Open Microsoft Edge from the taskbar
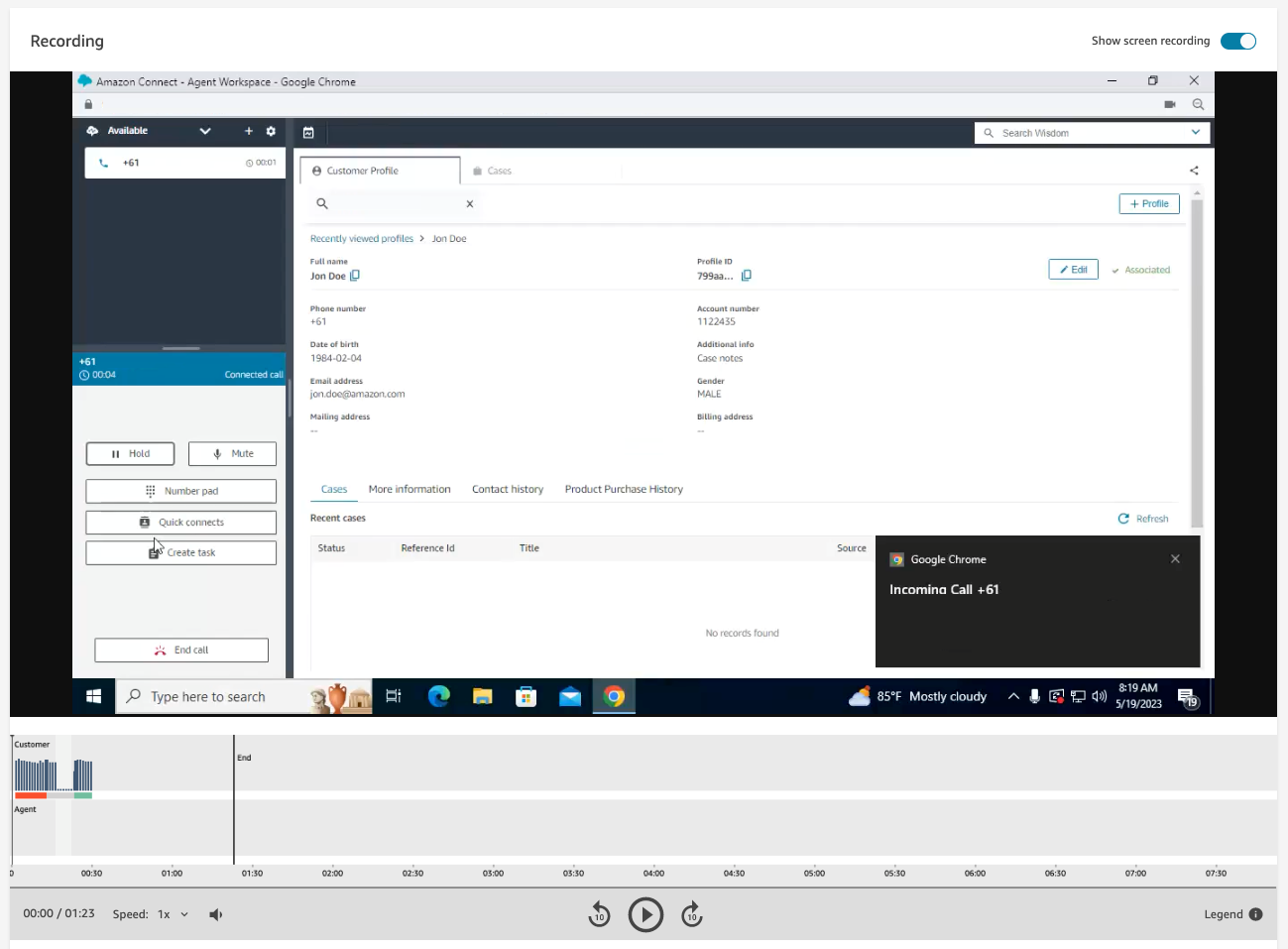This screenshot has width=1288, height=949. 438,697
